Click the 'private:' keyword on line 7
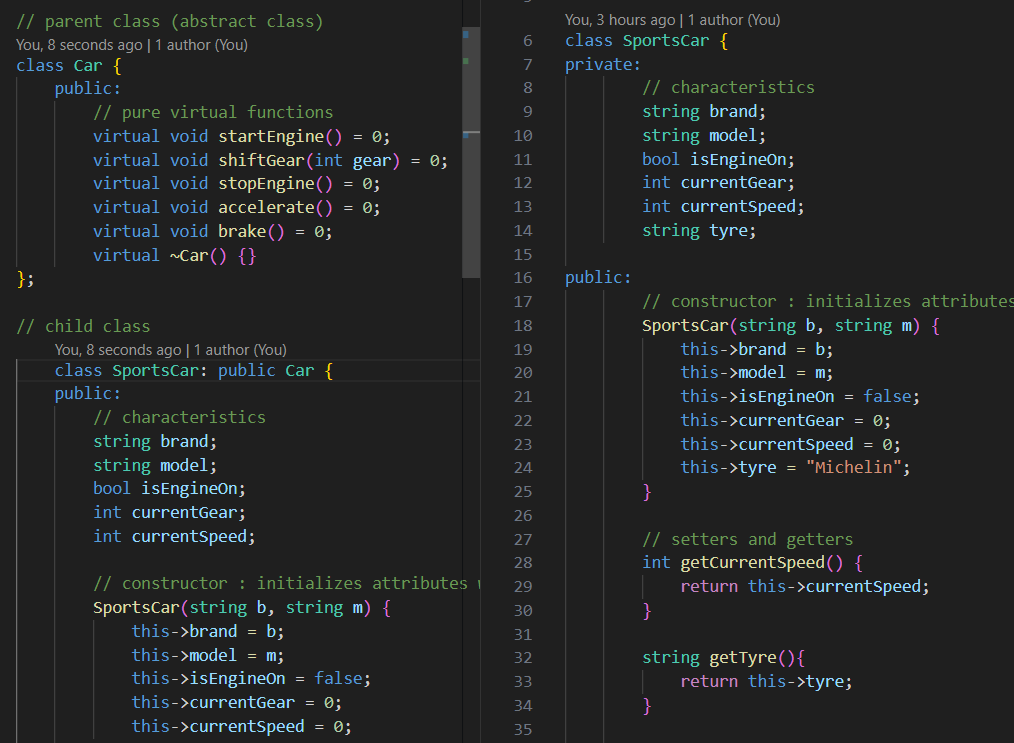Image resolution: width=1014 pixels, height=743 pixels. pos(603,65)
